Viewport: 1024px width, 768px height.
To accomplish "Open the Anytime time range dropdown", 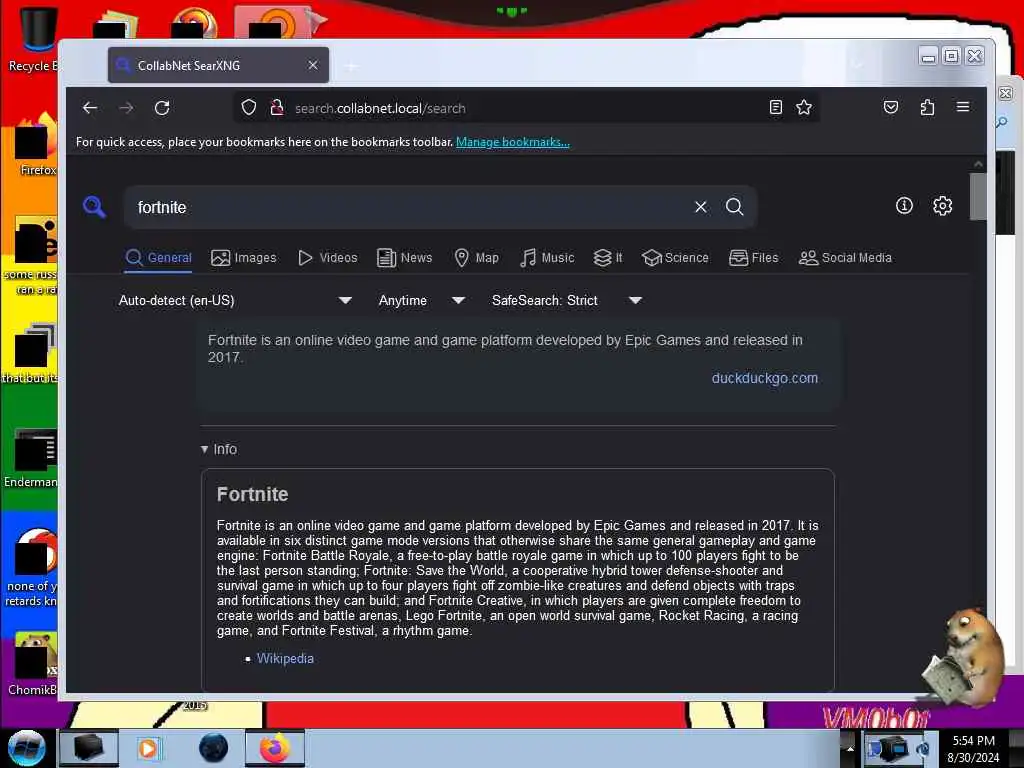I will (x=422, y=300).
